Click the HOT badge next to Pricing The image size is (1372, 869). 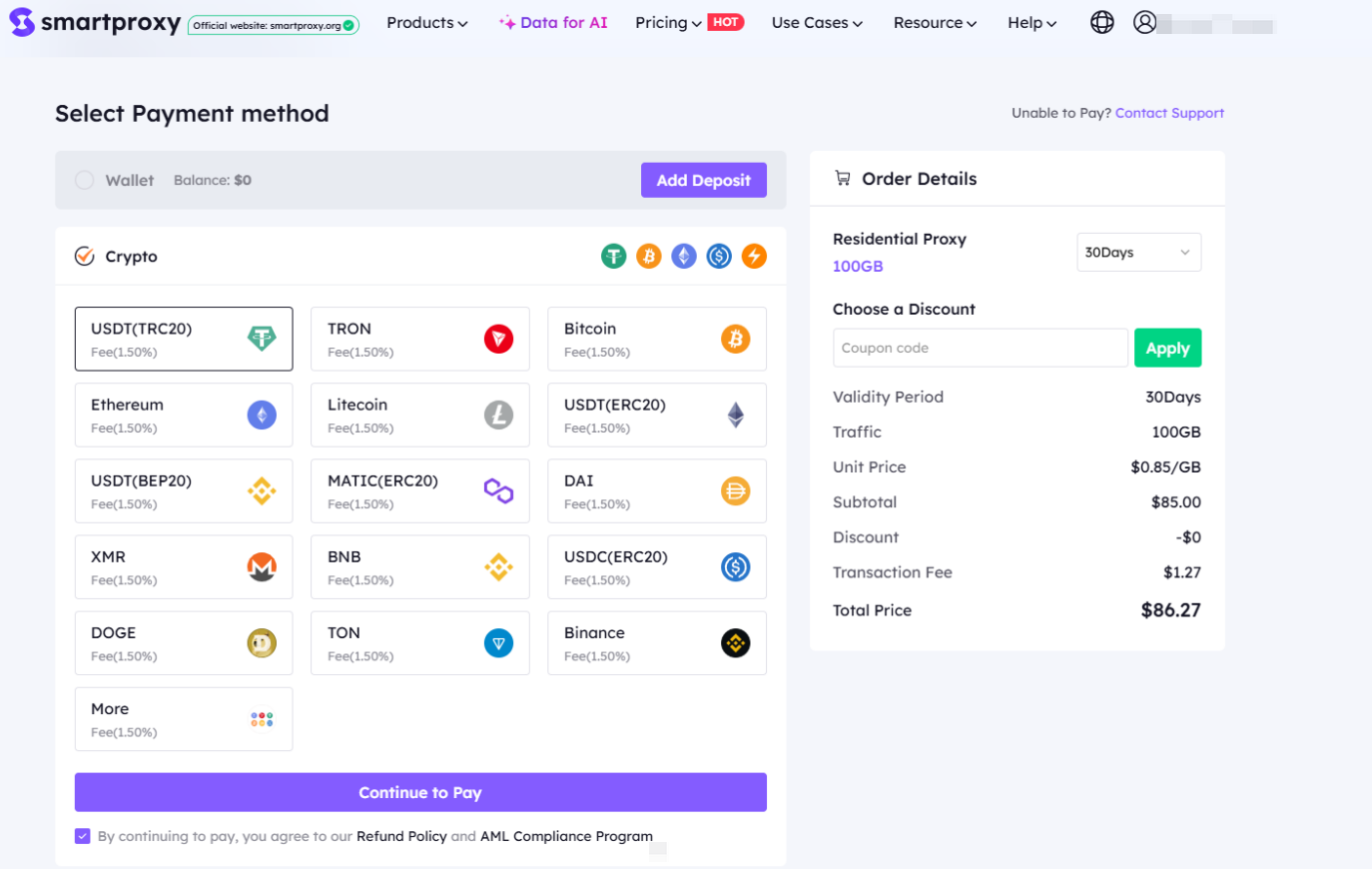tap(726, 22)
